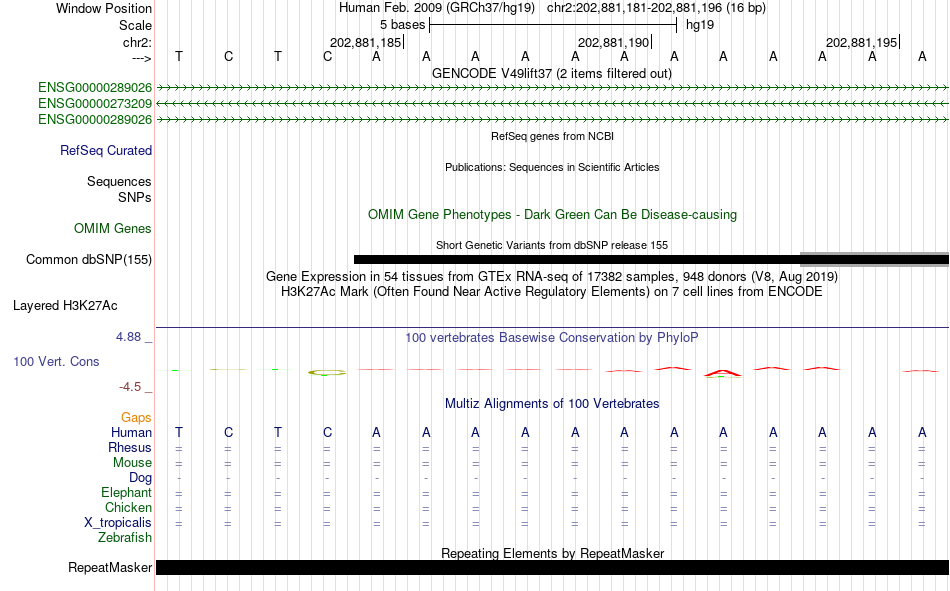Click the H3K27Ac Mark ENCODE track title
This screenshot has height=591, width=950.
(x=552, y=292)
